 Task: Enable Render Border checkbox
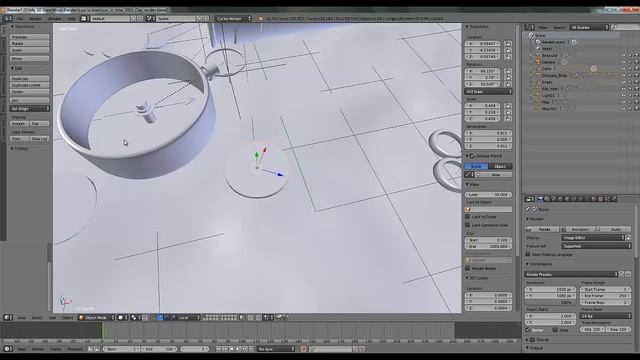pyautogui.click(x=468, y=269)
